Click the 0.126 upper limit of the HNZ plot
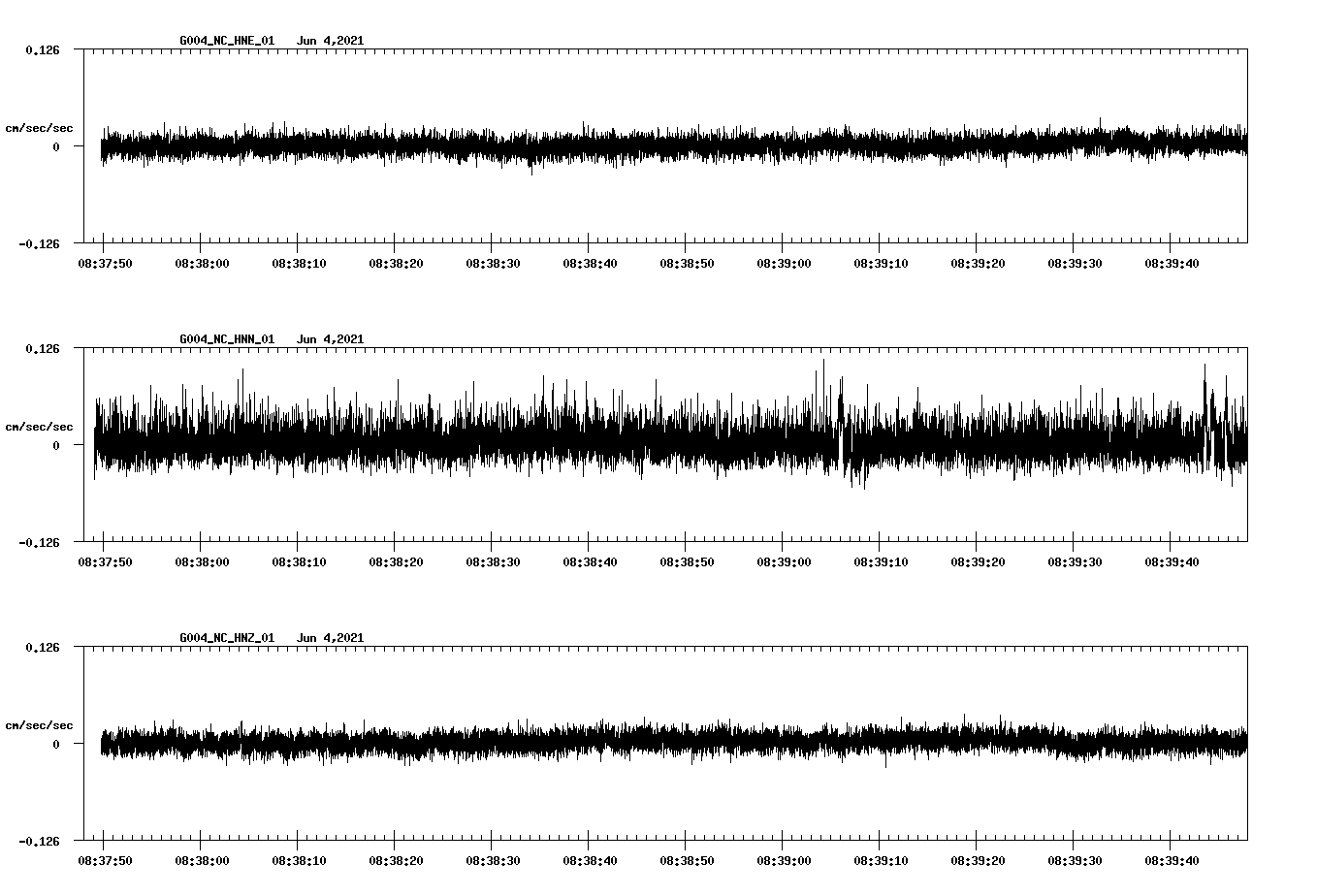 43,648
